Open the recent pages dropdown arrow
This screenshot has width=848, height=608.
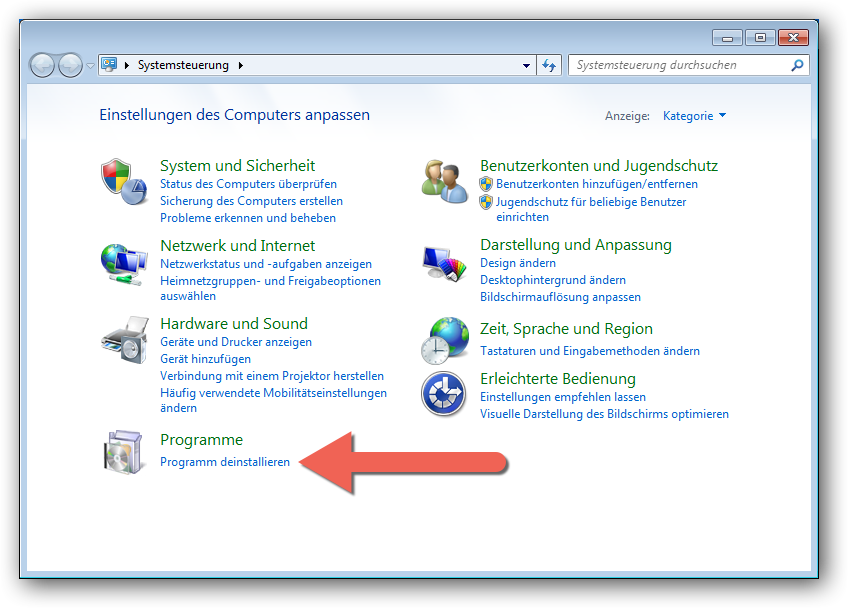[90, 65]
